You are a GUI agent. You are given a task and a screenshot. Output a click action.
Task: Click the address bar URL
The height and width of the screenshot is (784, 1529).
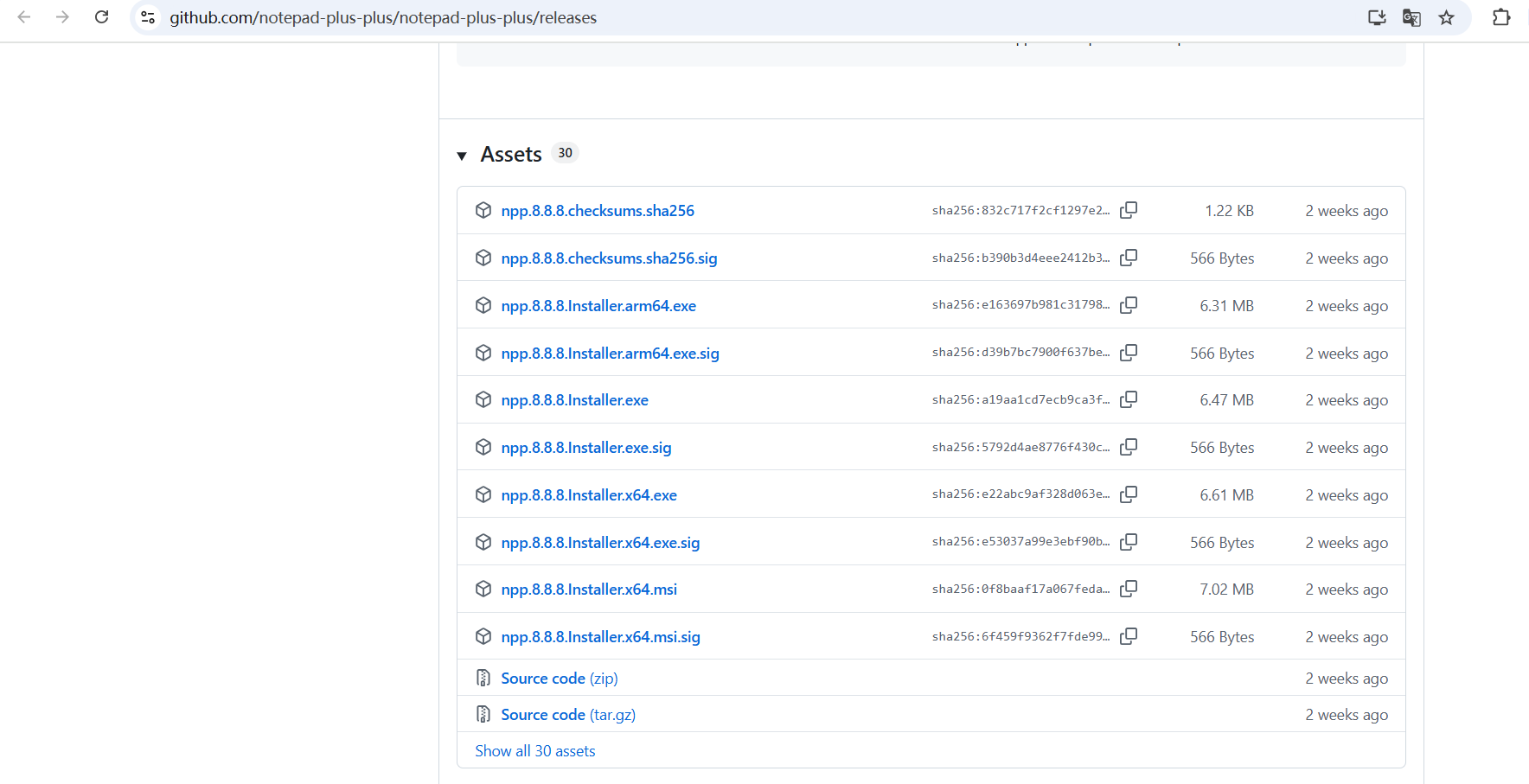tap(383, 17)
